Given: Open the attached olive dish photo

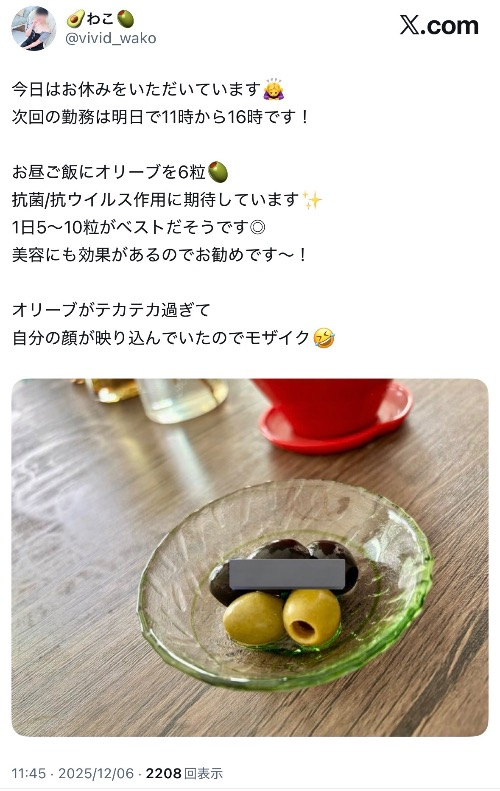Looking at the screenshot, I should pos(250,557).
